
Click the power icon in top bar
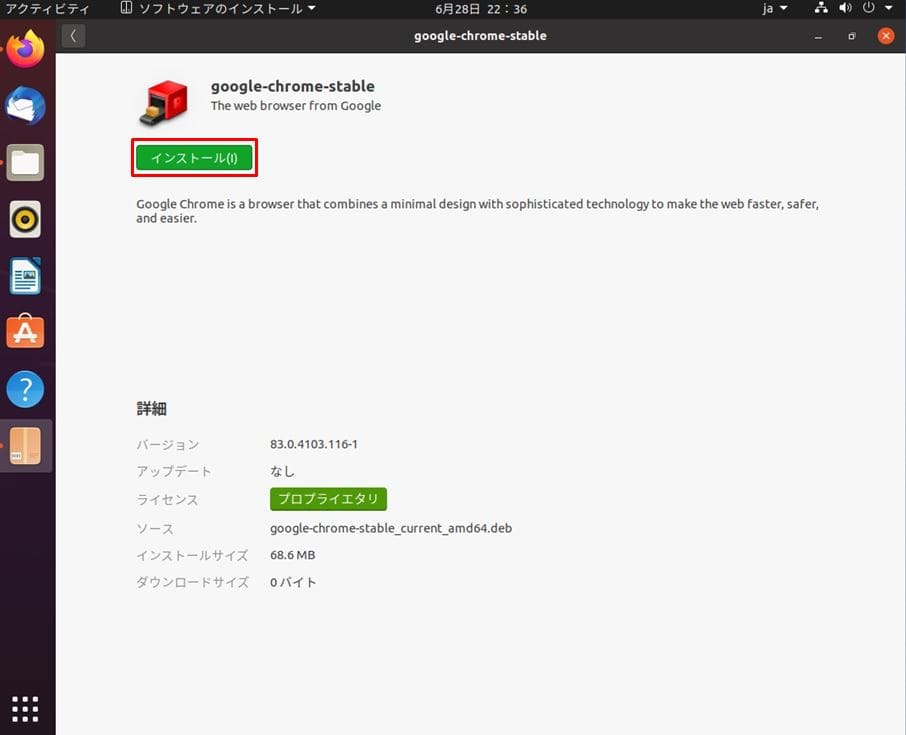click(x=868, y=8)
